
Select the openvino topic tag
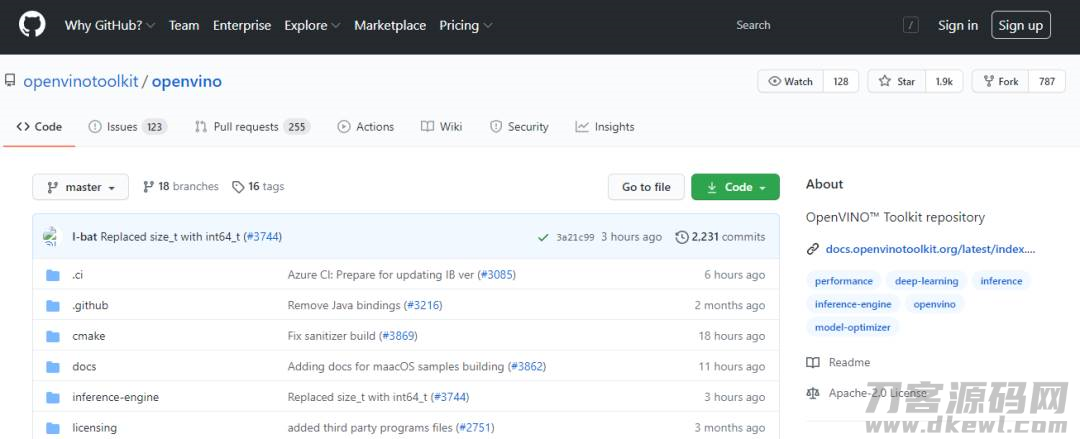[x=935, y=304]
